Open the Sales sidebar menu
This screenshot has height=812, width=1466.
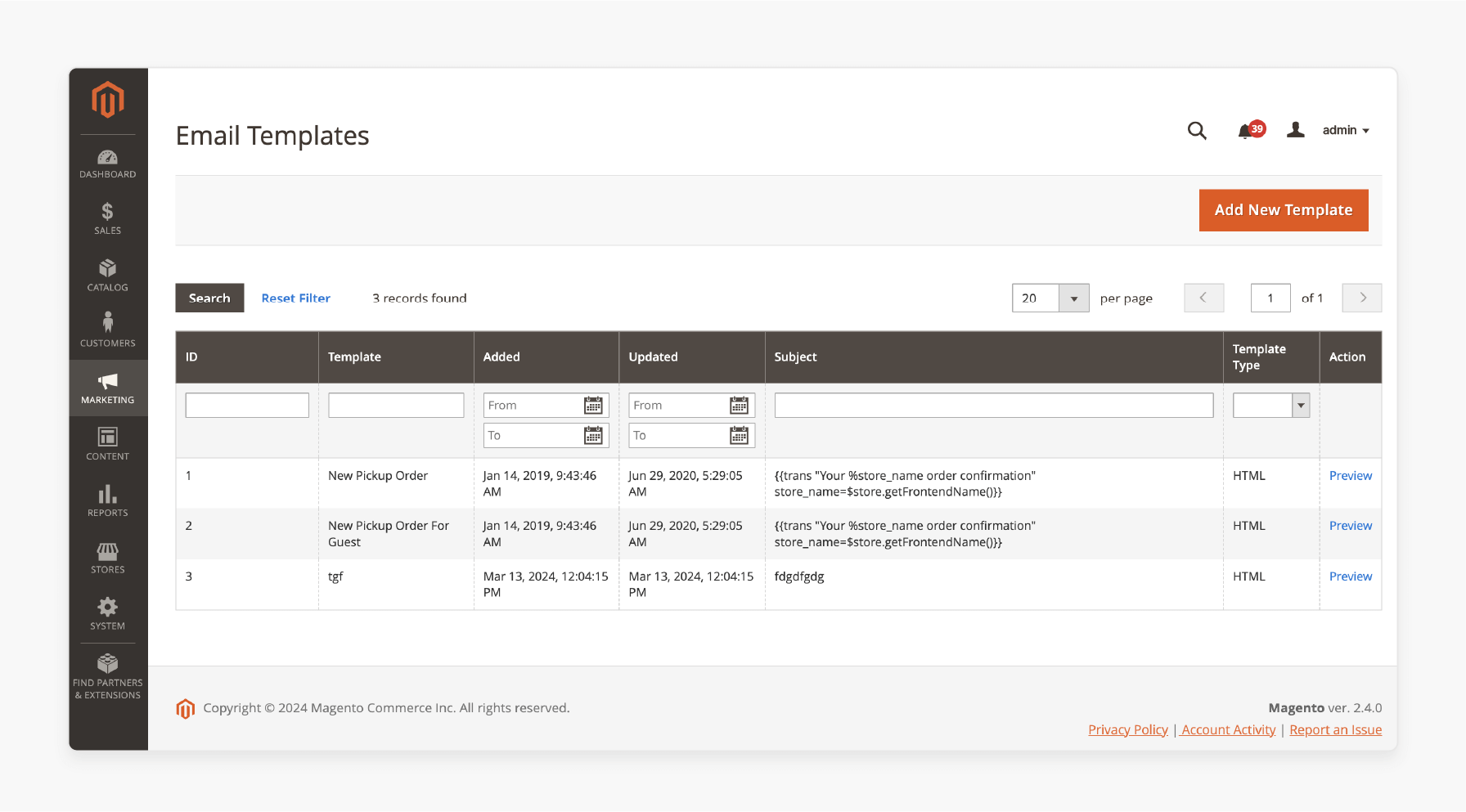[x=108, y=219]
